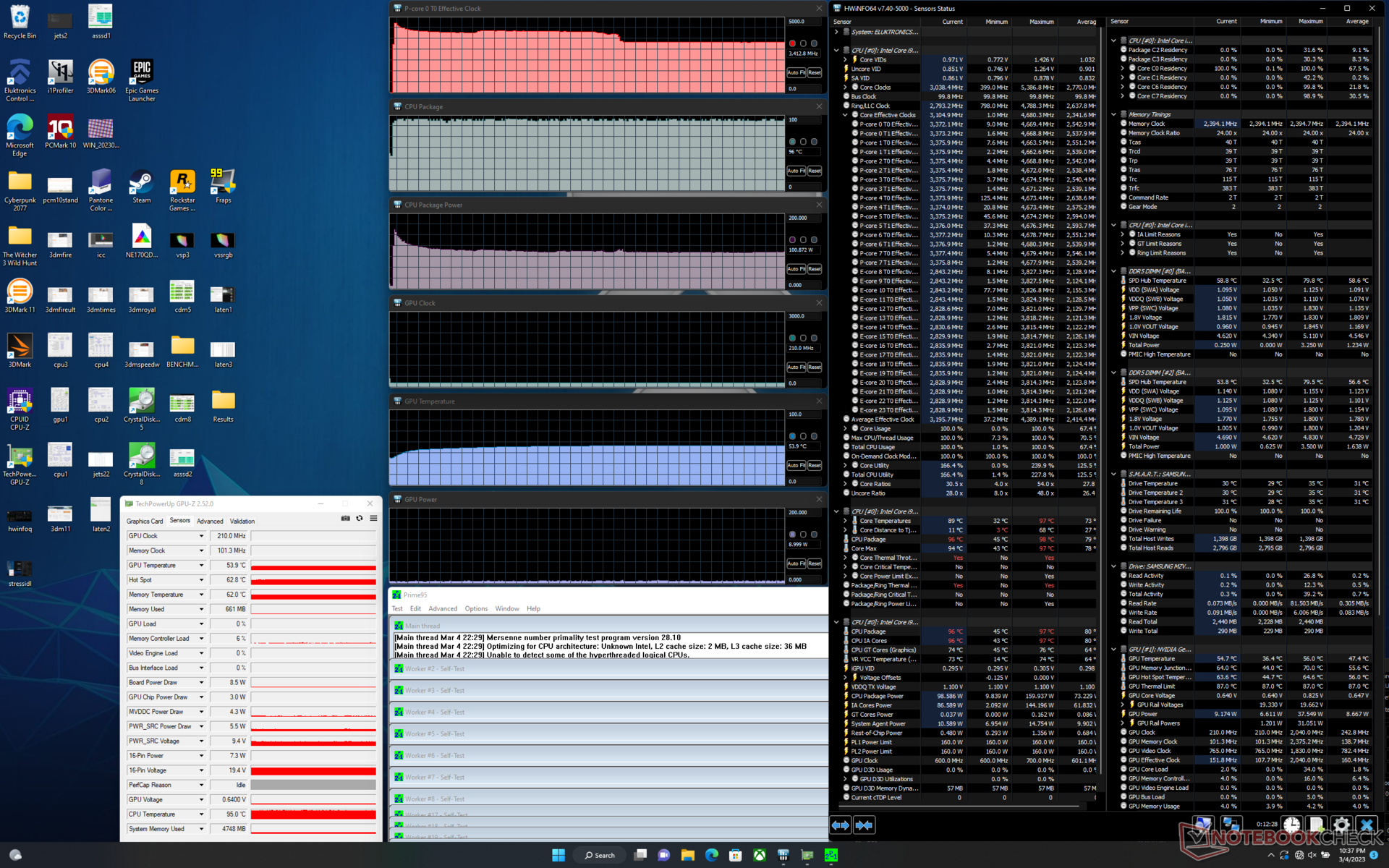Open Prime95 Test menu
This screenshot has height=868, width=1389.
pyautogui.click(x=397, y=608)
